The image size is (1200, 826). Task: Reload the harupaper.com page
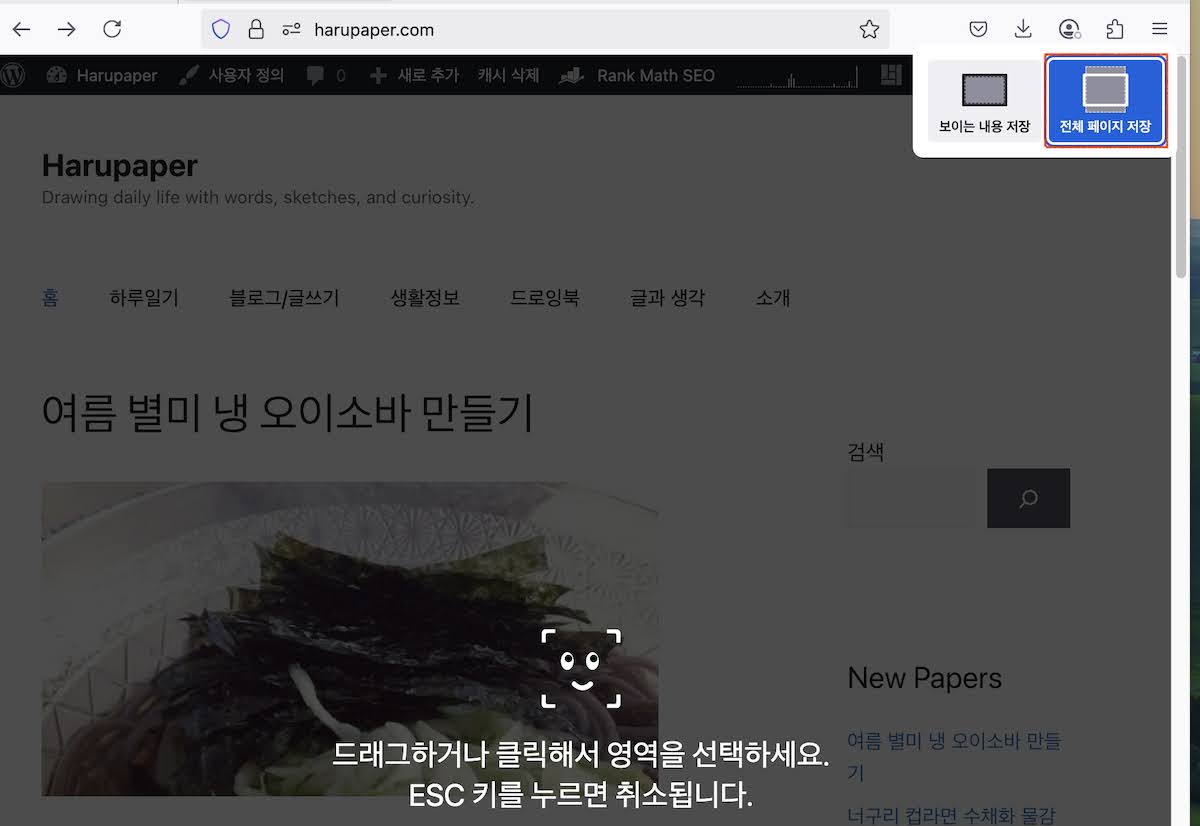[x=113, y=29]
